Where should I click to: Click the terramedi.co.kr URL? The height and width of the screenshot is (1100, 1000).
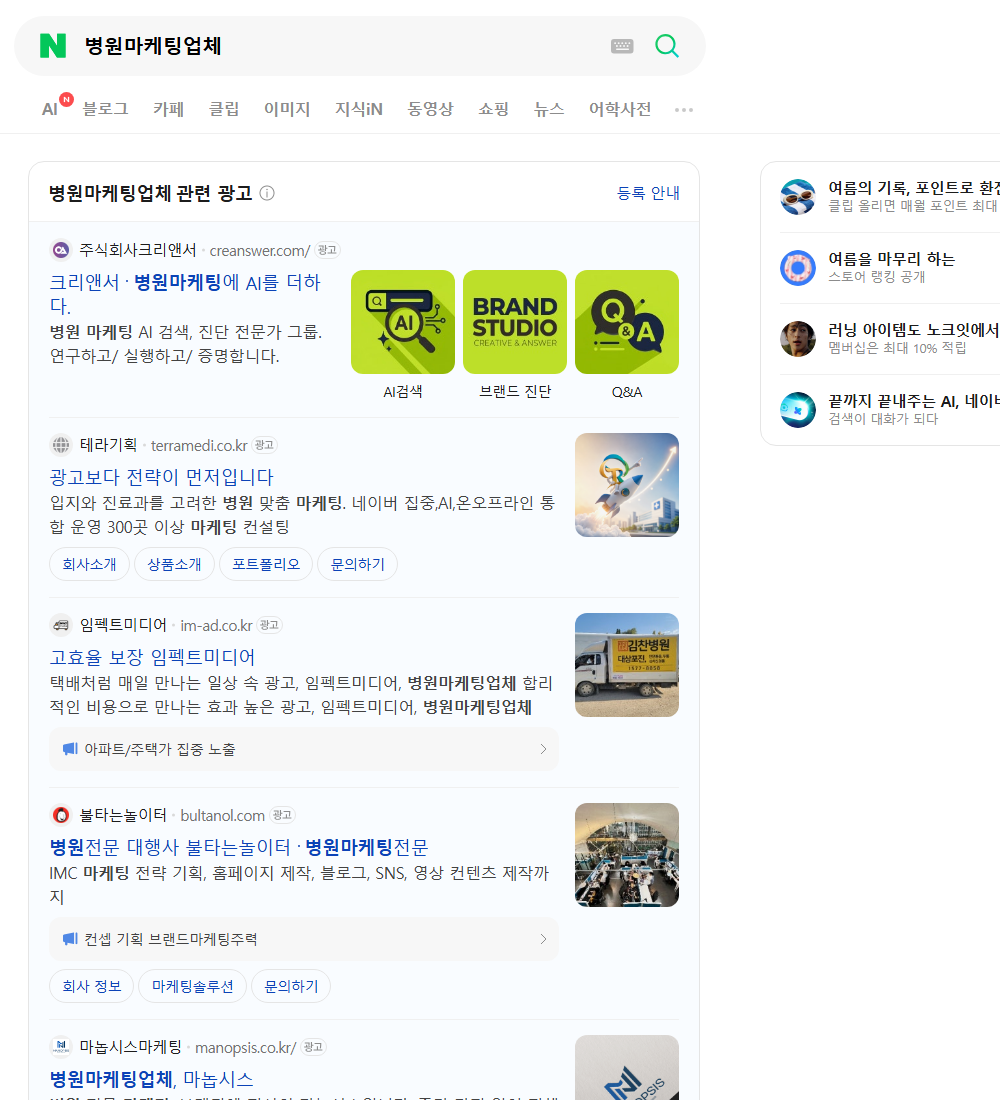199,445
